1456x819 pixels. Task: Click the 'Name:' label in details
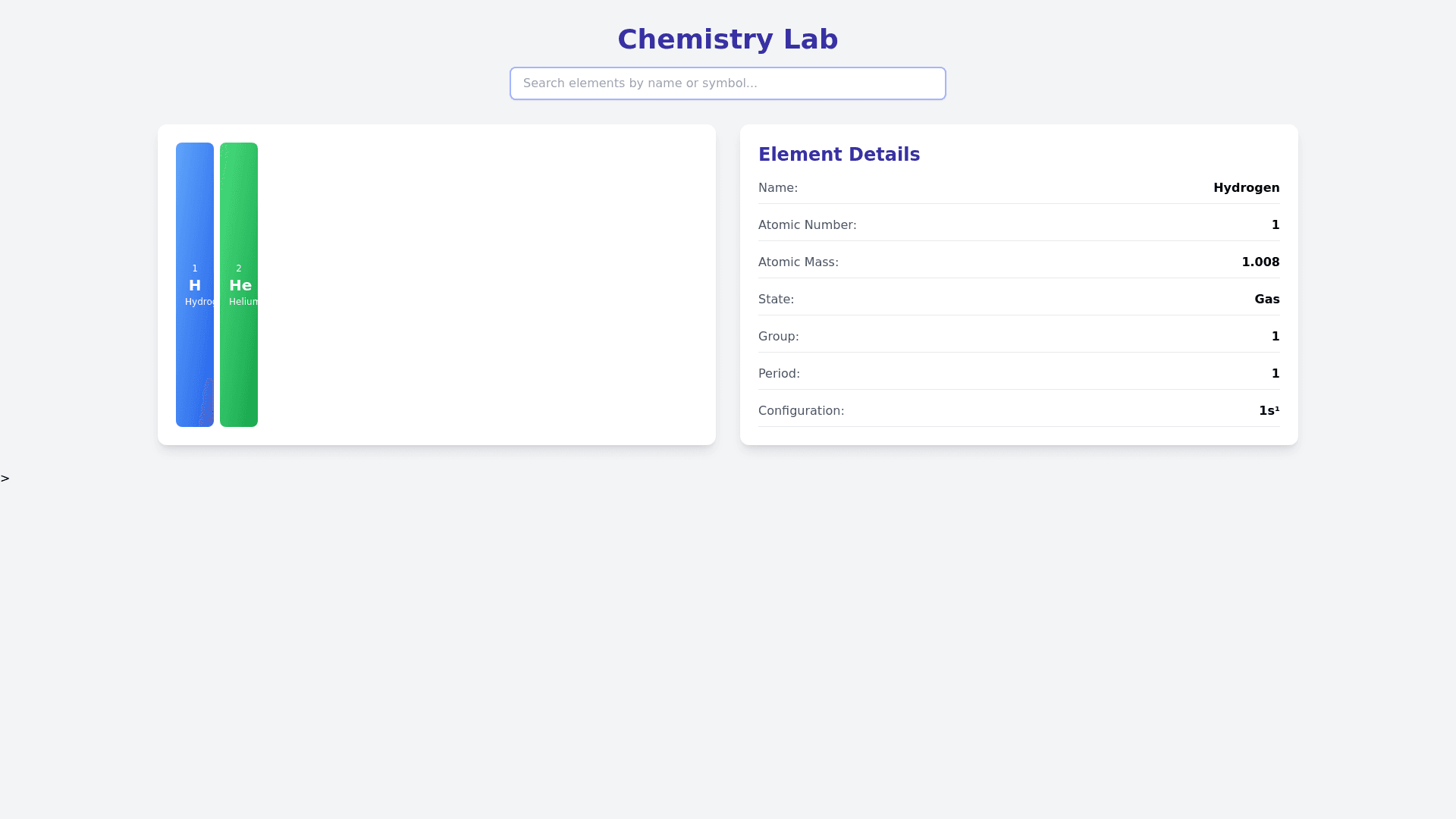(778, 188)
